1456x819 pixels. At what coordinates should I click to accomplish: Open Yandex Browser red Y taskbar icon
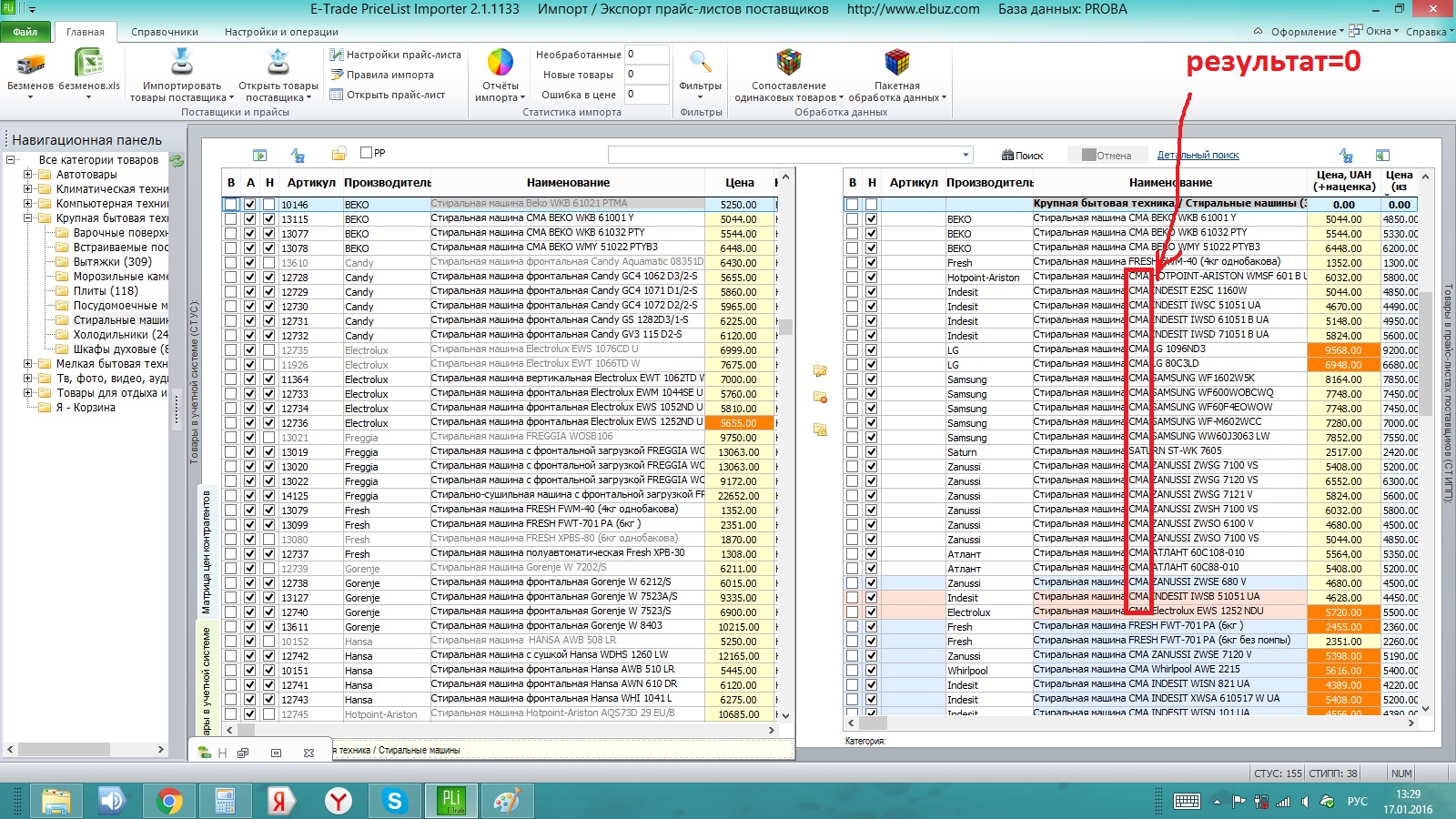pos(339,801)
